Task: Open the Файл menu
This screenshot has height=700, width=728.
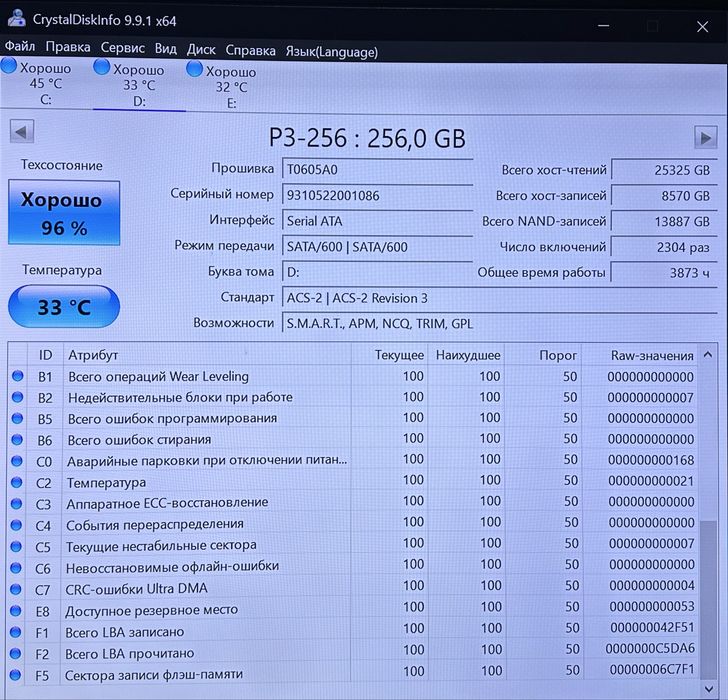Action: tap(20, 46)
